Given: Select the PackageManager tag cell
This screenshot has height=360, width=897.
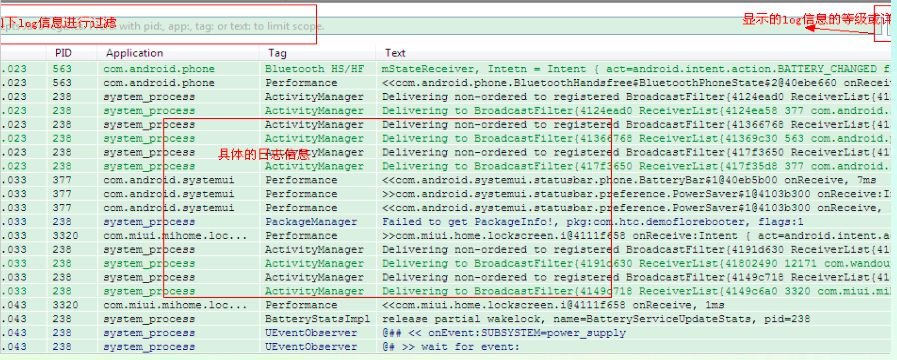Looking at the screenshot, I should point(311,222).
